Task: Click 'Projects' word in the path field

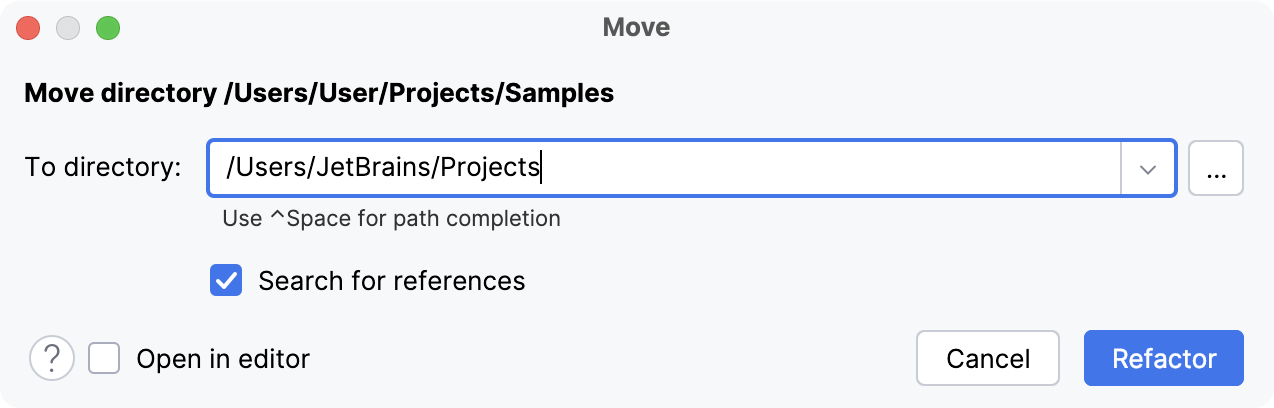Action: click(490, 168)
